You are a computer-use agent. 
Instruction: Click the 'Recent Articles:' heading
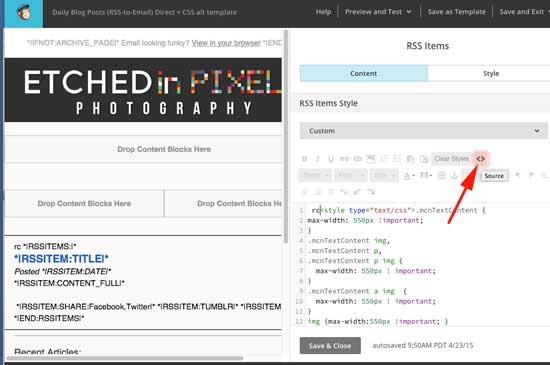click(x=48, y=352)
